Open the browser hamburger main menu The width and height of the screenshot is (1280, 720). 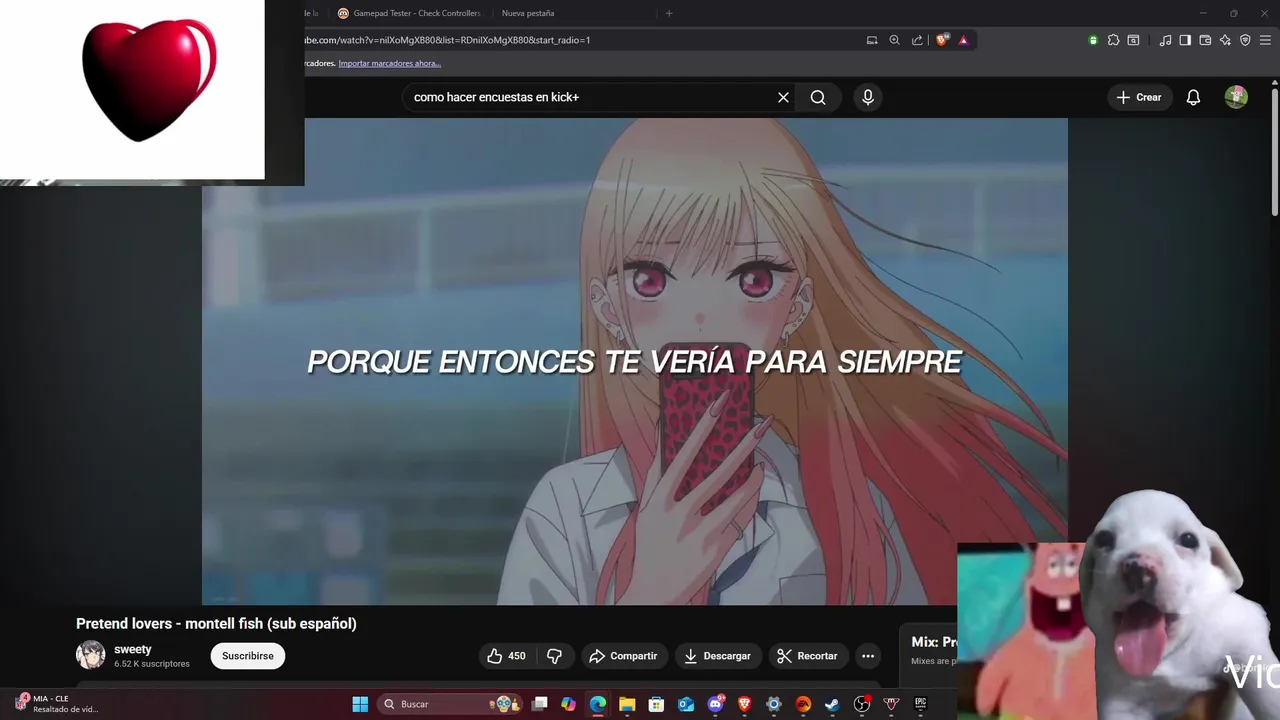point(1266,40)
